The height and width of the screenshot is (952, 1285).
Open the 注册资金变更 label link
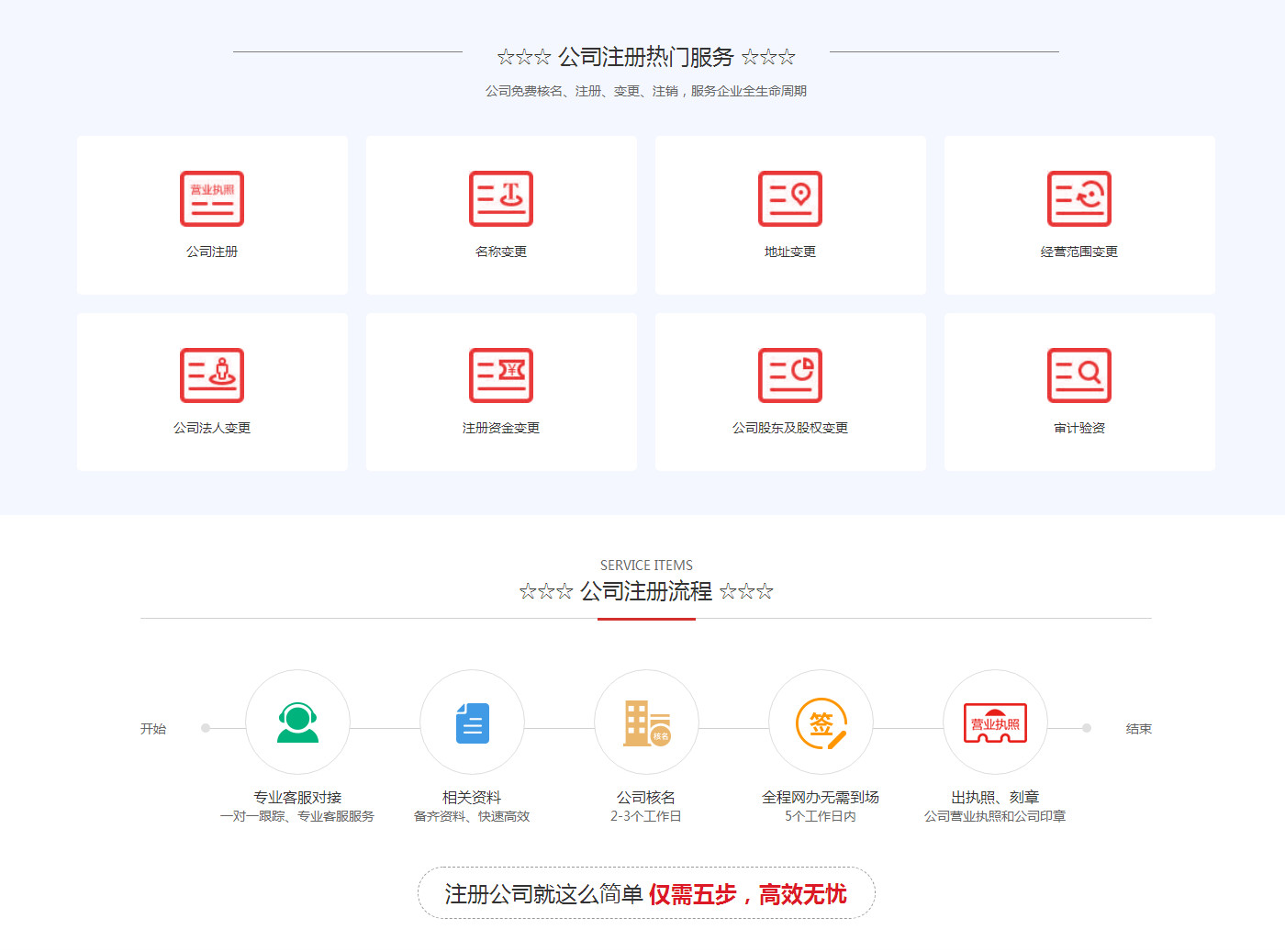[501, 428]
